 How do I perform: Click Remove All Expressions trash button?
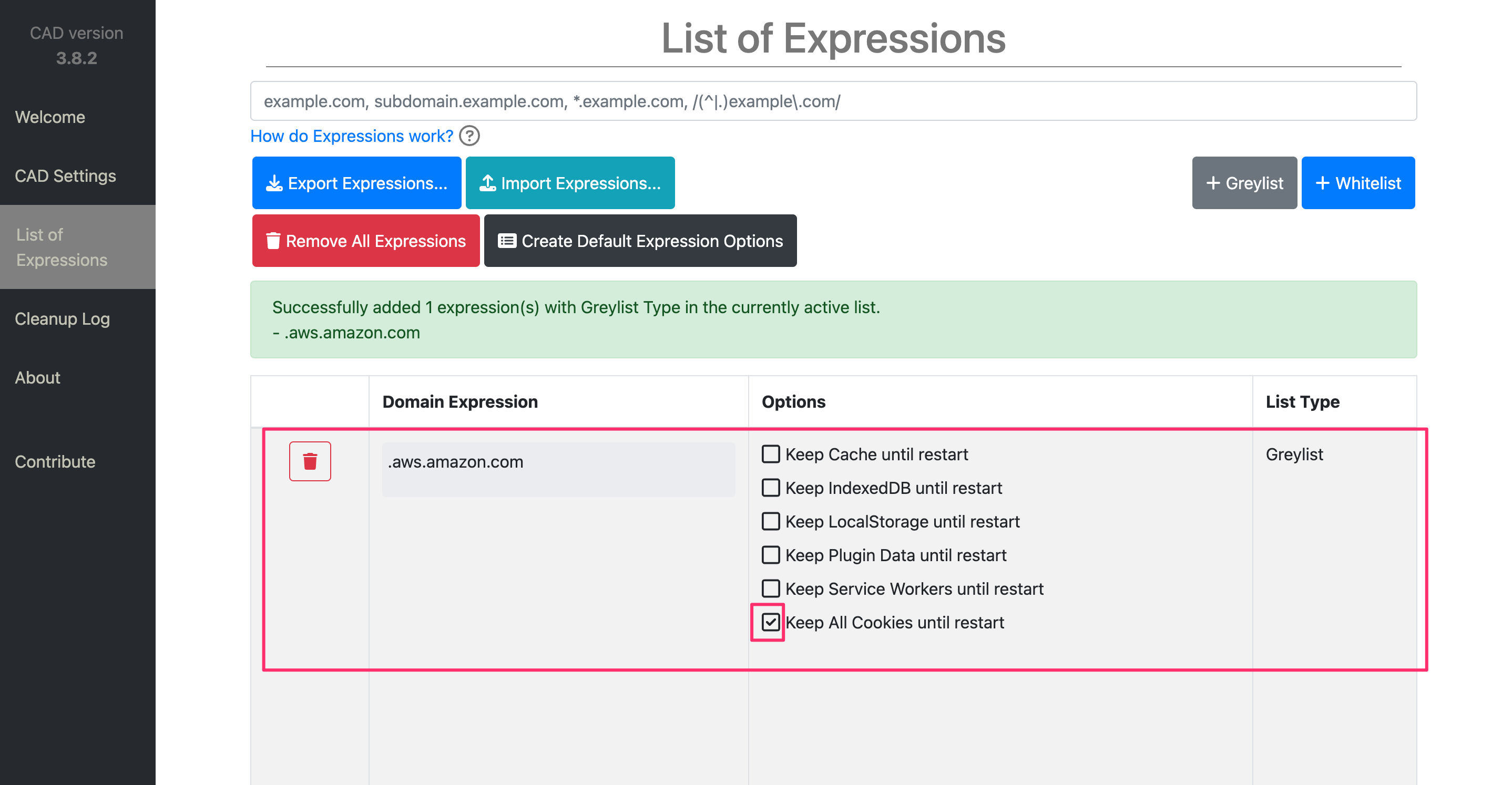tap(366, 241)
